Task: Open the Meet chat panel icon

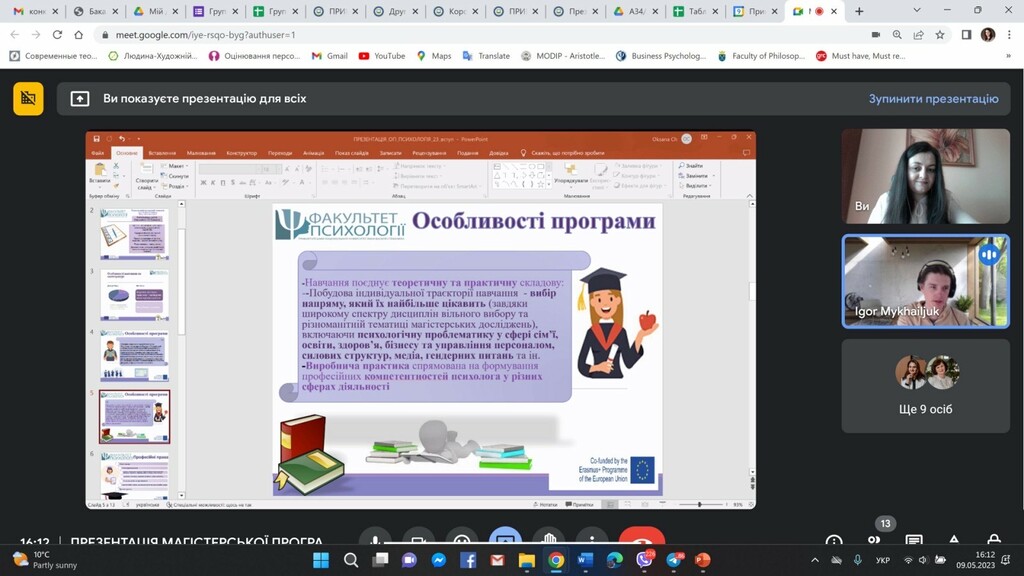Action: [x=914, y=541]
